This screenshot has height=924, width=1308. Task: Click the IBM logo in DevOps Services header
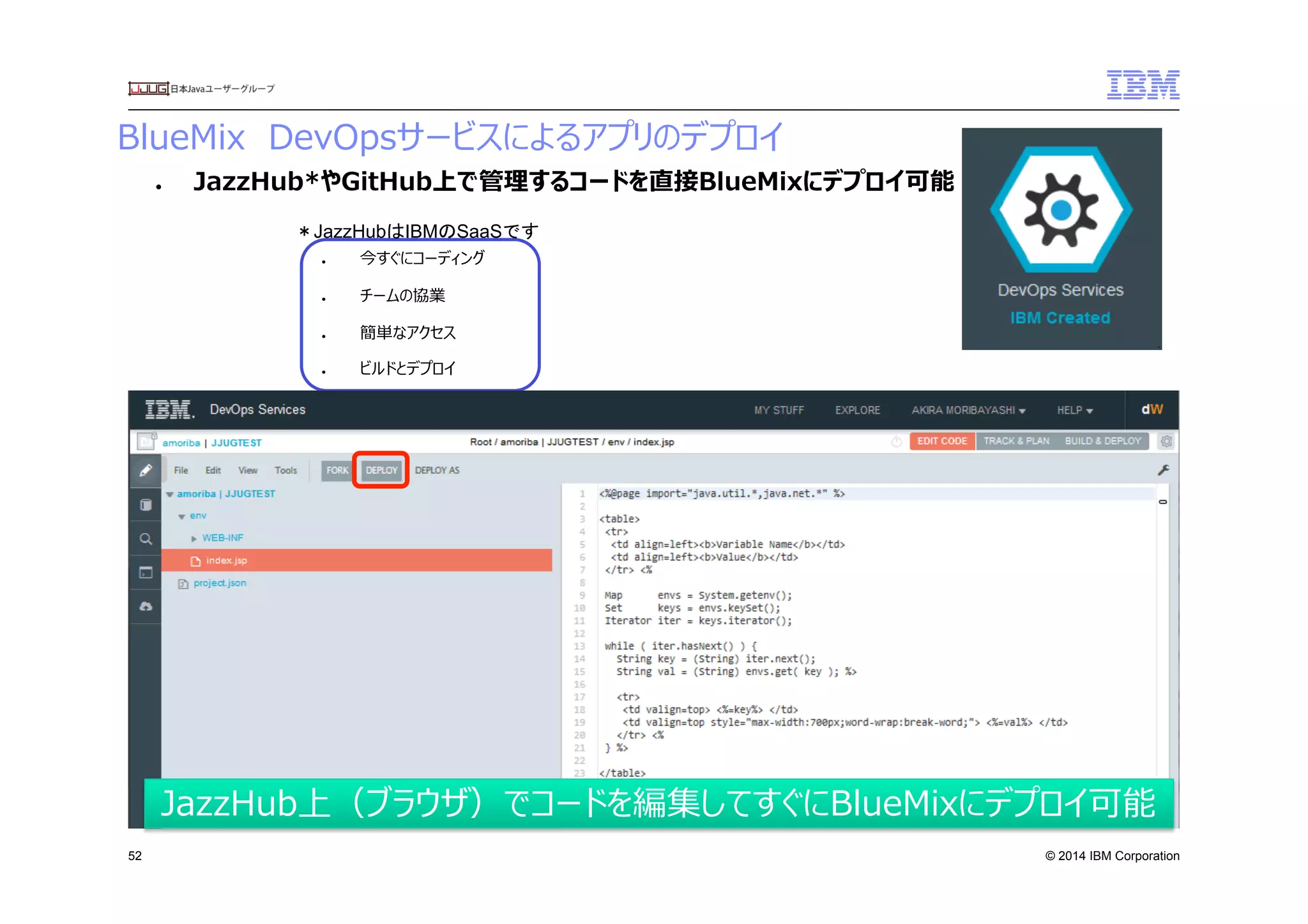coord(169,410)
